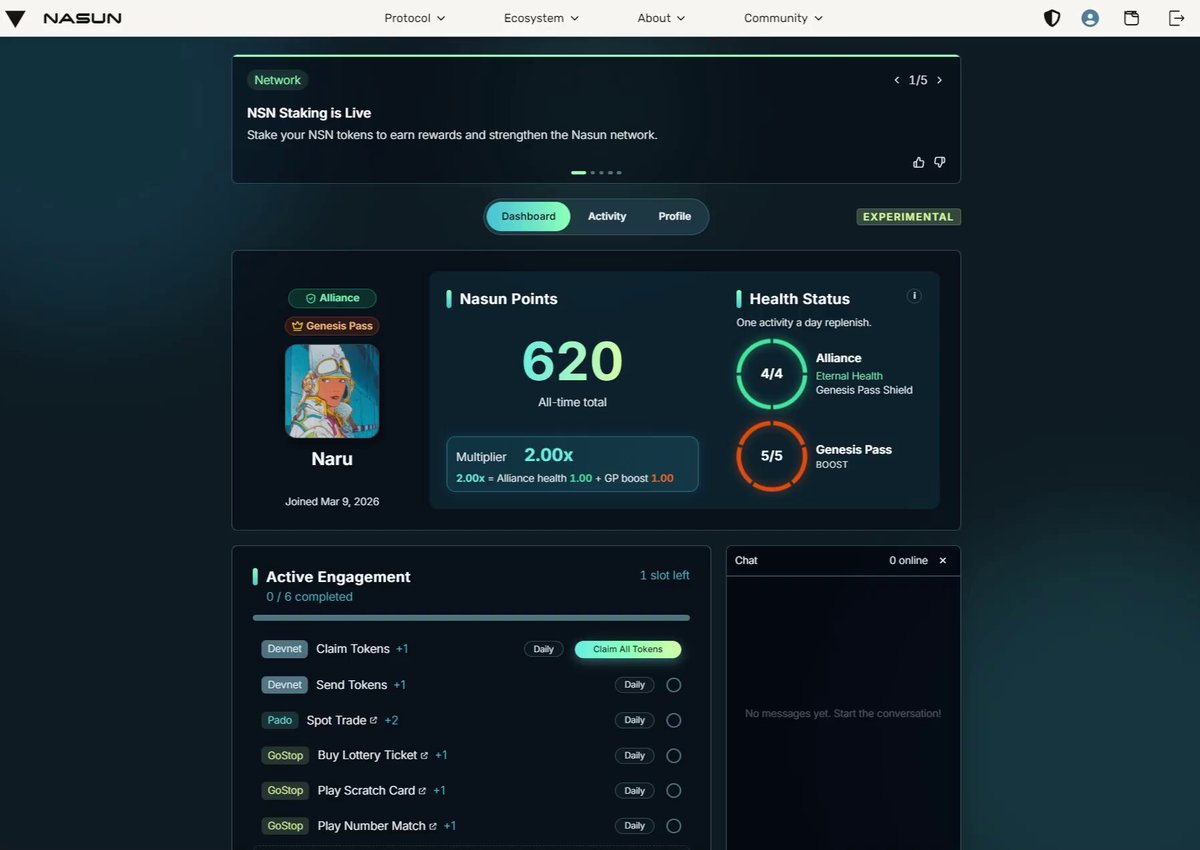Select the active banner pagination dot
Screen dimensions: 1200x850
(x=578, y=173)
